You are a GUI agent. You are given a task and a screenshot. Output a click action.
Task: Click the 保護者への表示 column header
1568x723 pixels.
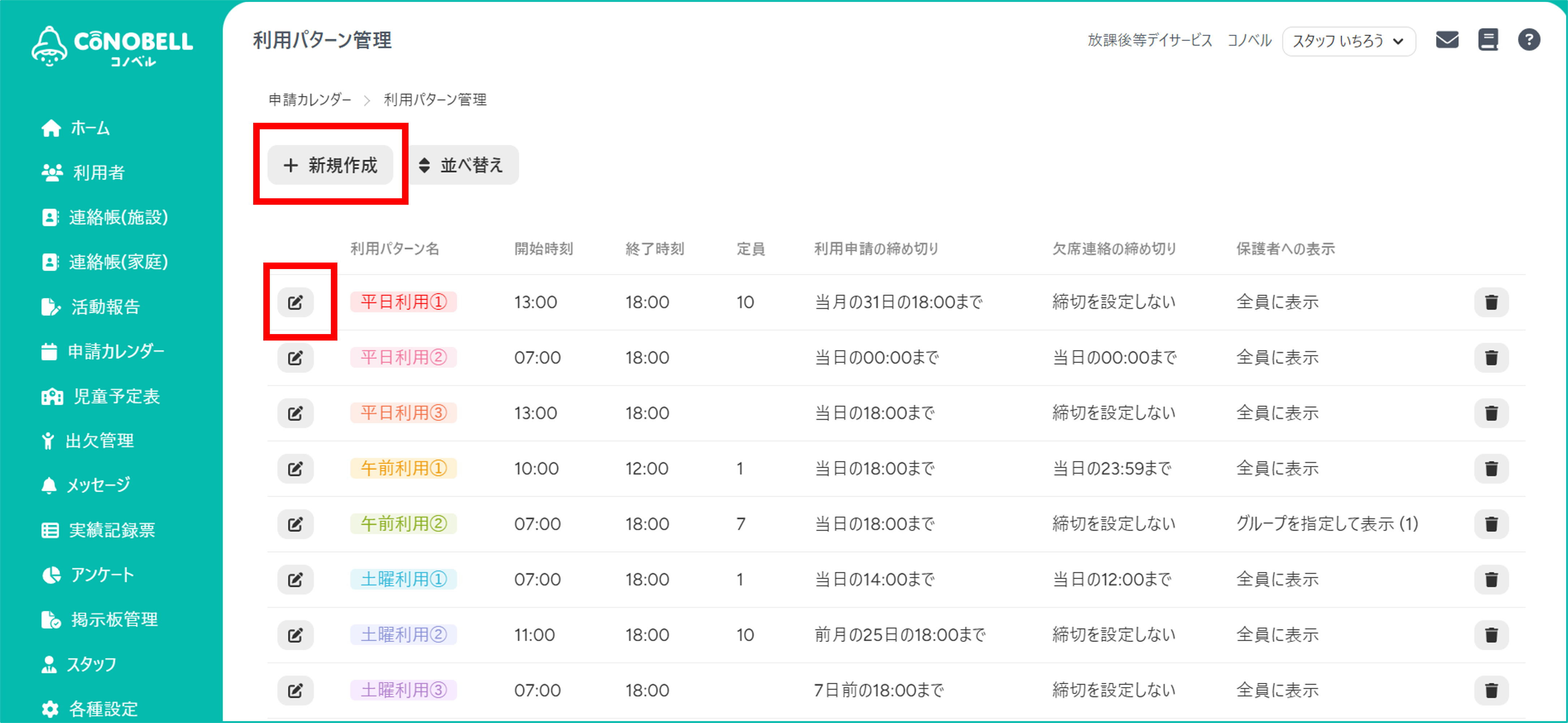(1285, 248)
